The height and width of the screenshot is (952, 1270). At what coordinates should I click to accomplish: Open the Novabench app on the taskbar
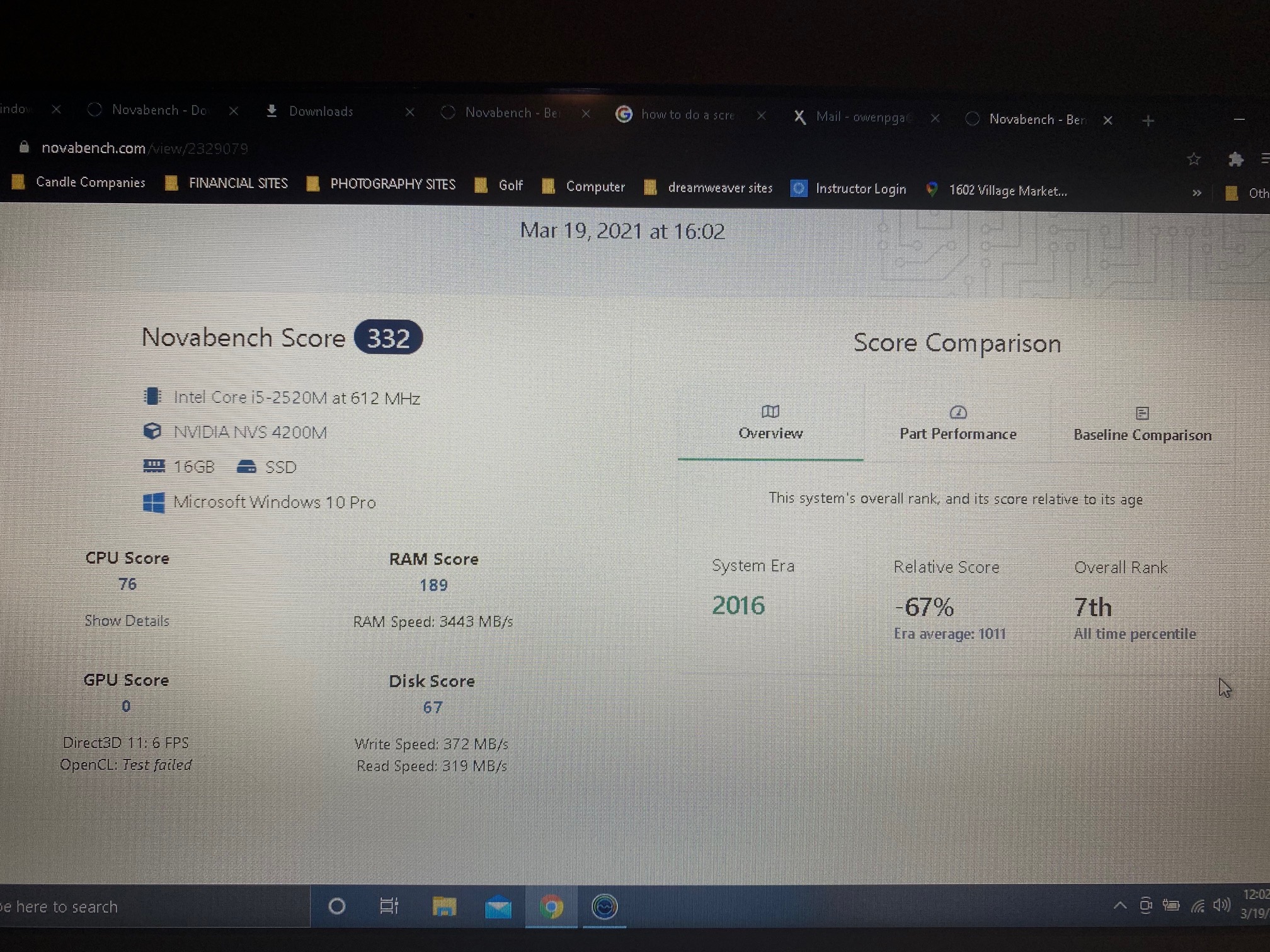604,907
